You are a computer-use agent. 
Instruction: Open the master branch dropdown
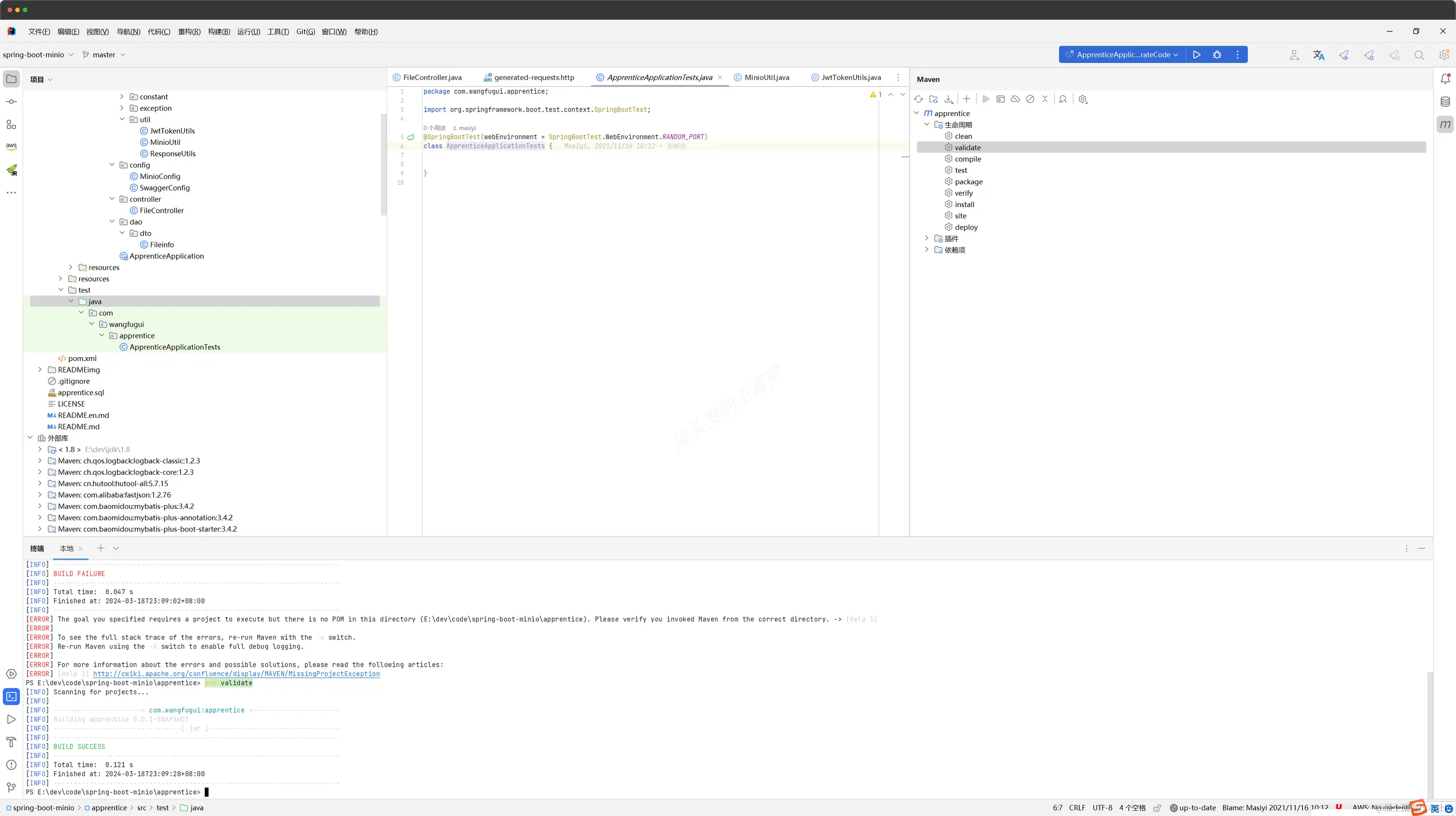click(104, 55)
